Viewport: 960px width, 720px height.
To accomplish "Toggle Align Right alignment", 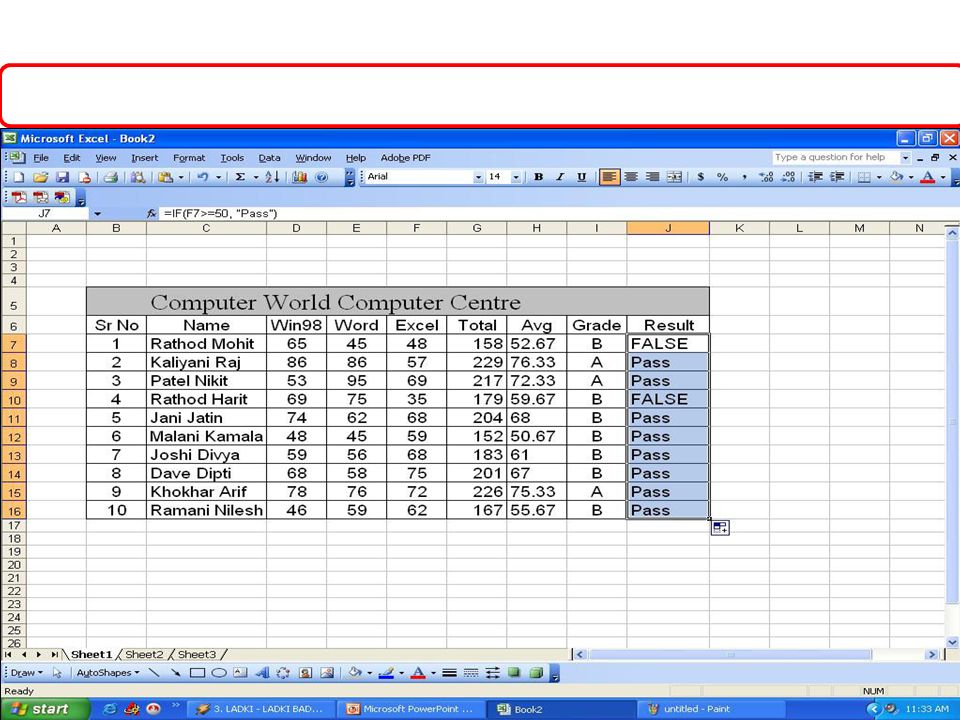I will coord(653,177).
